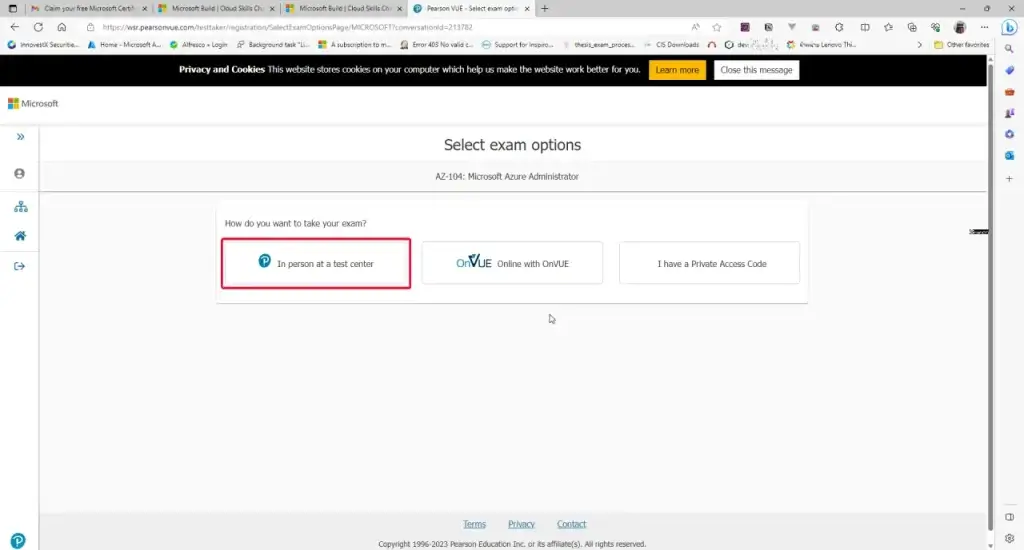Open the Contact footer link

571,524
